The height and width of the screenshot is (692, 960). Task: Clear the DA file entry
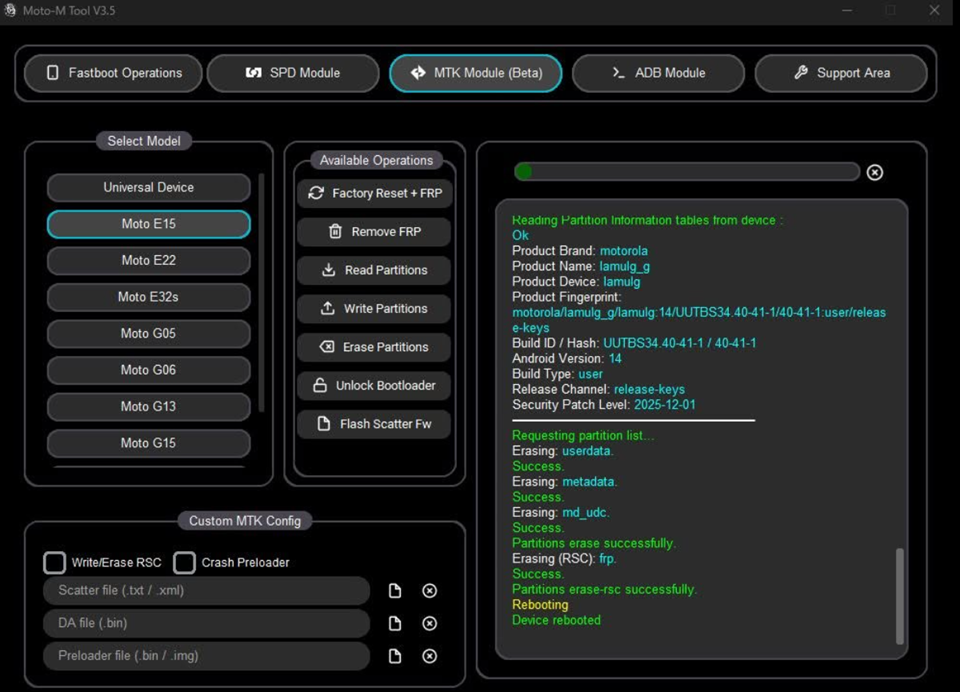430,623
